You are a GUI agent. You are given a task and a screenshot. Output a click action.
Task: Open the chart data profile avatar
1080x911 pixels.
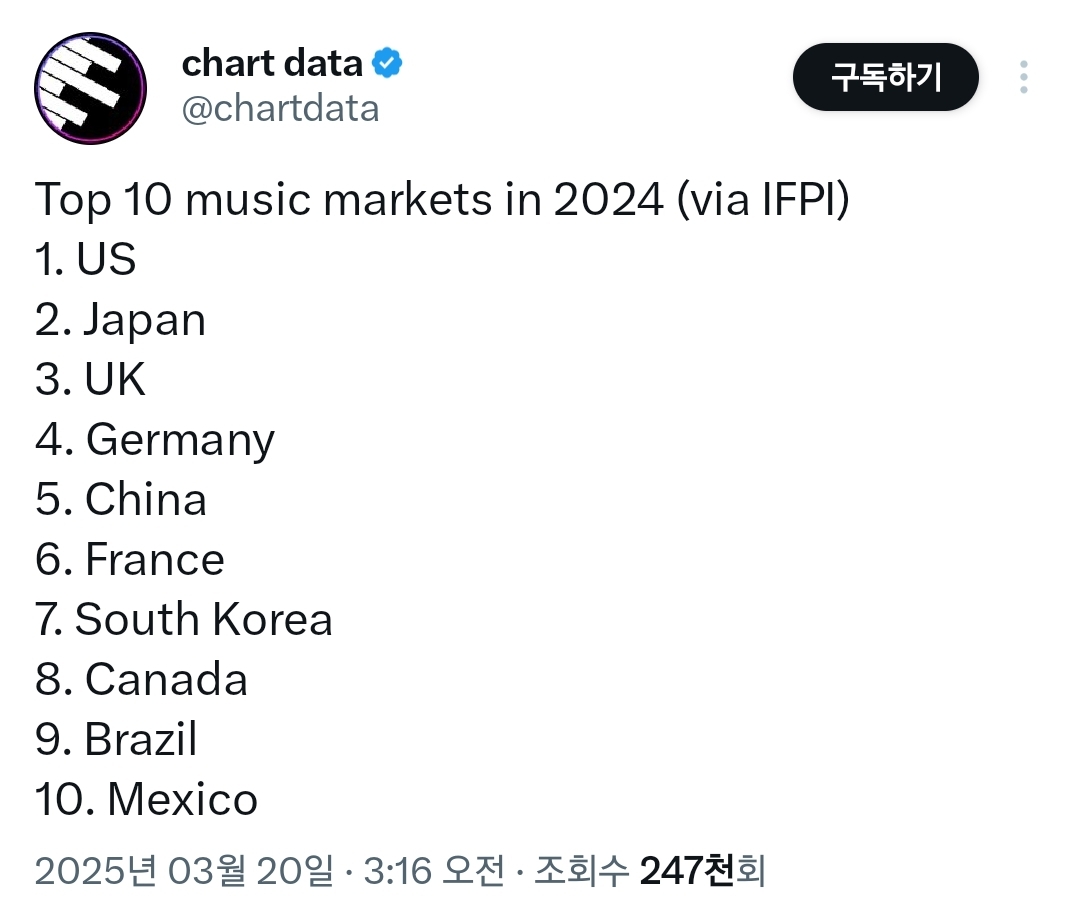(90, 87)
